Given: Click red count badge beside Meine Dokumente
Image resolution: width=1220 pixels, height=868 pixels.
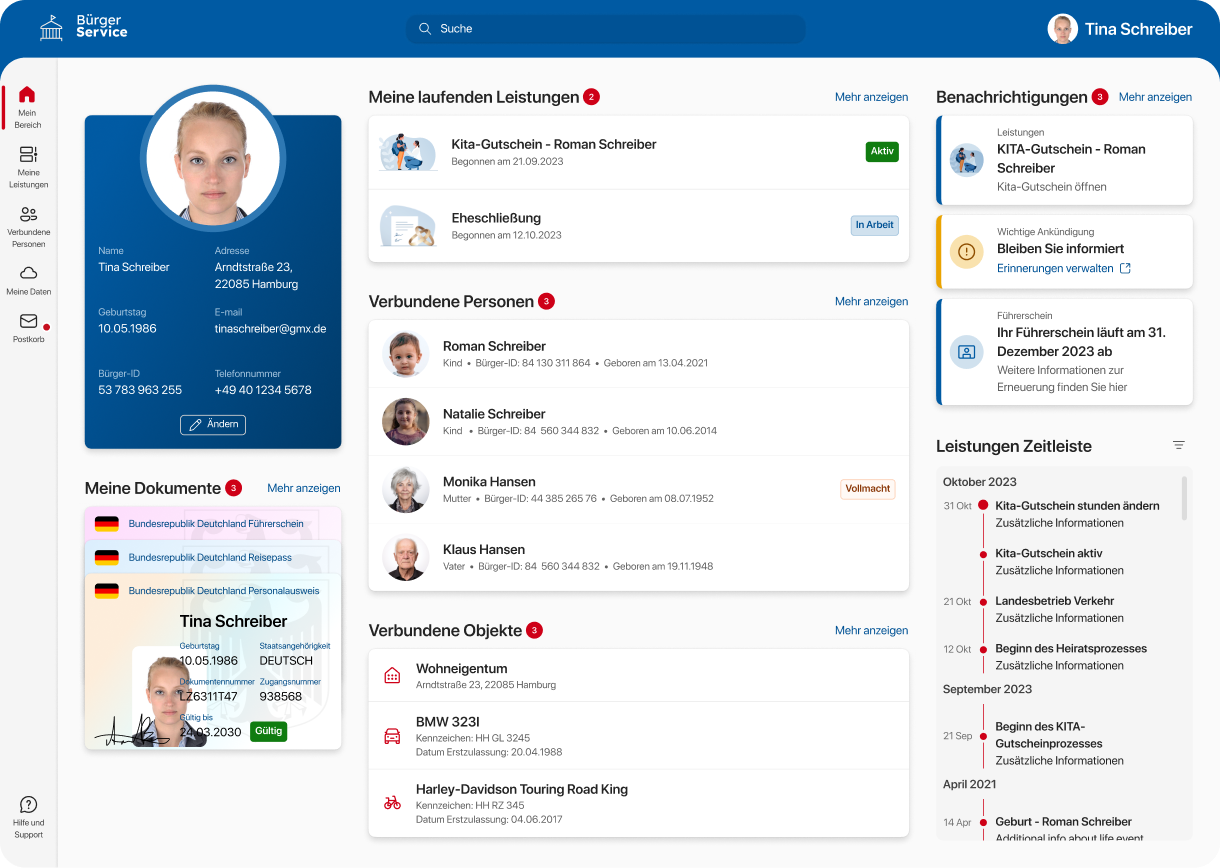Looking at the screenshot, I should pos(233,488).
